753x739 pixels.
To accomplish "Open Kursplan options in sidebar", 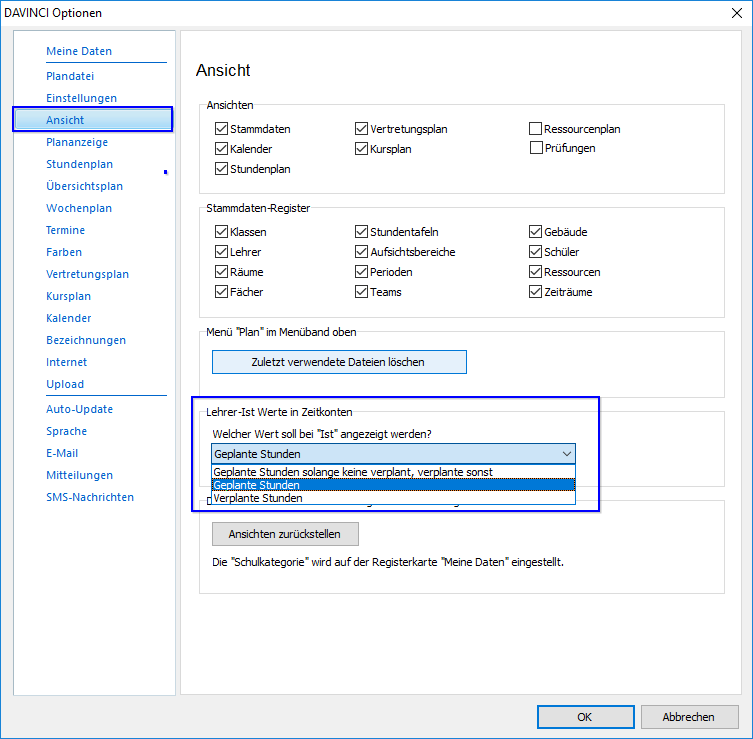I will [x=68, y=296].
